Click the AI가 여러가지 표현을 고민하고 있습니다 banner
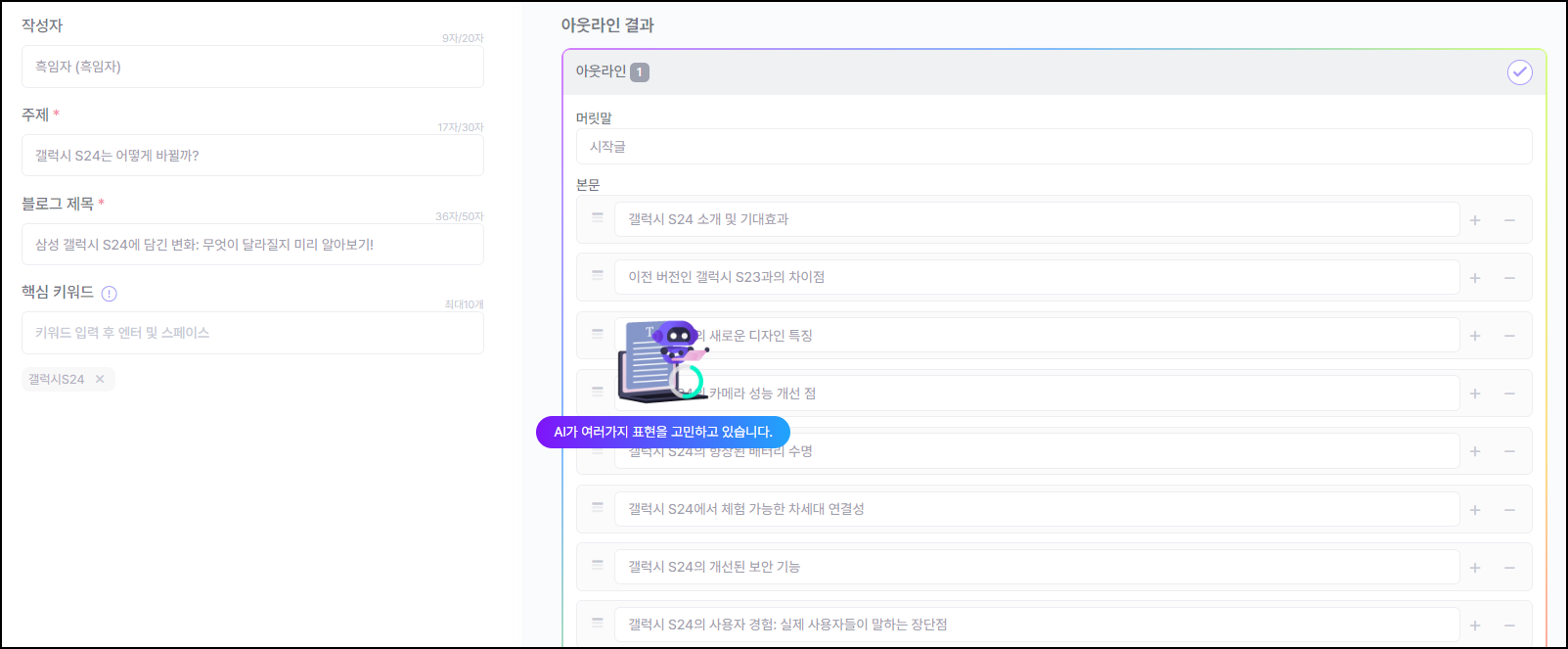The height and width of the screenshot is (649, 1568). pyautogui.click(x=663, y=432)
